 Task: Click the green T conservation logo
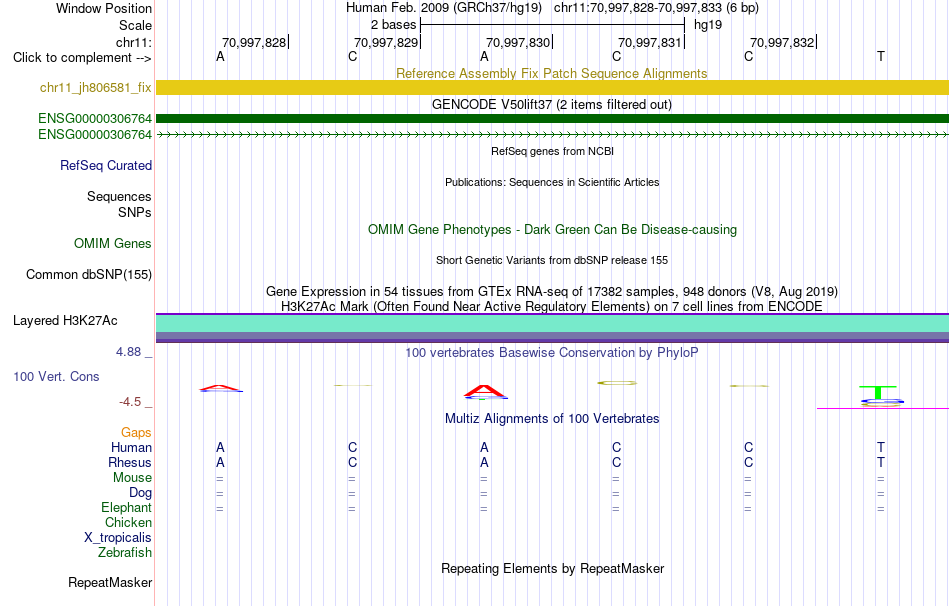878,392
